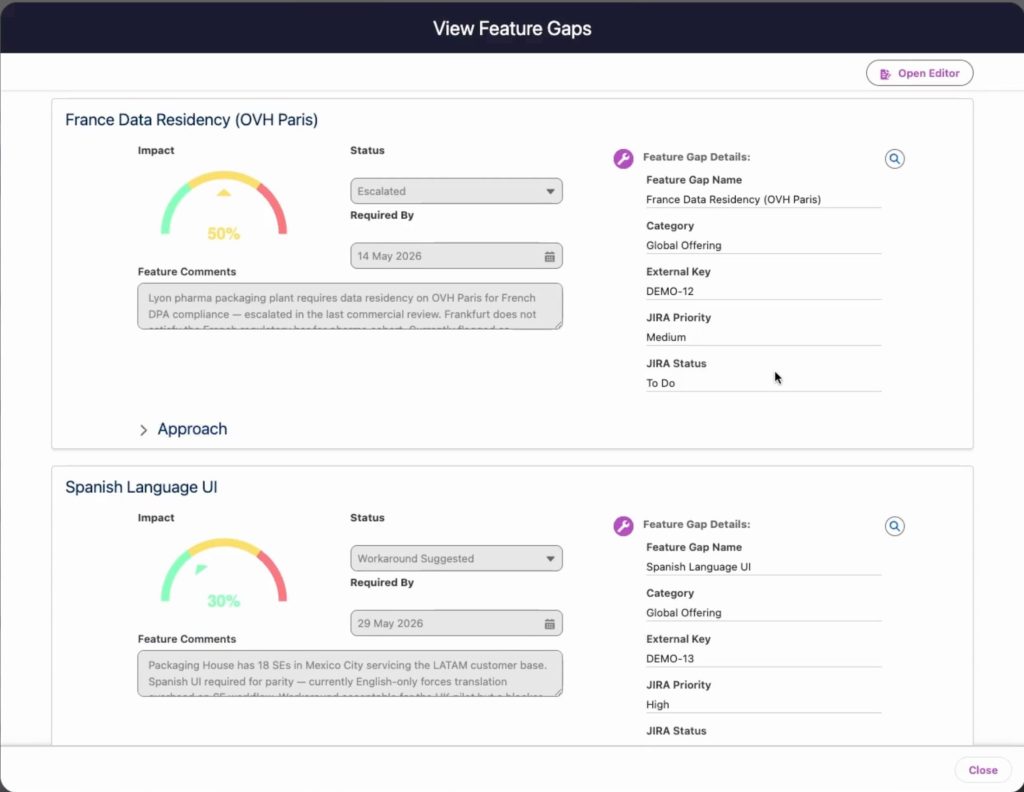Click the View Feature Gaps dialog title
1024x792 pixels.
click(512, 29)
